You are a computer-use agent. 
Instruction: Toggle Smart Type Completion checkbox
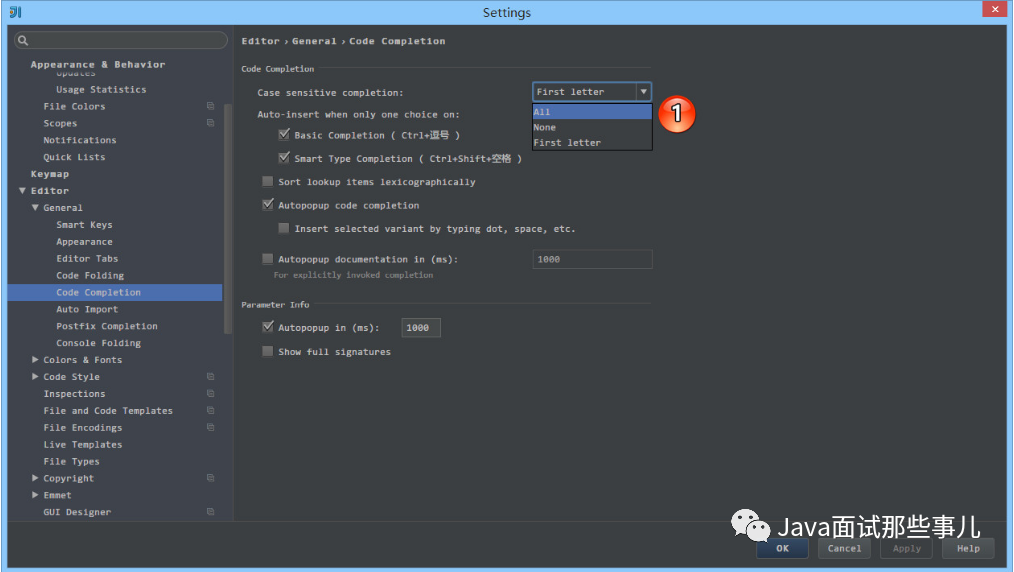(283, 158)
